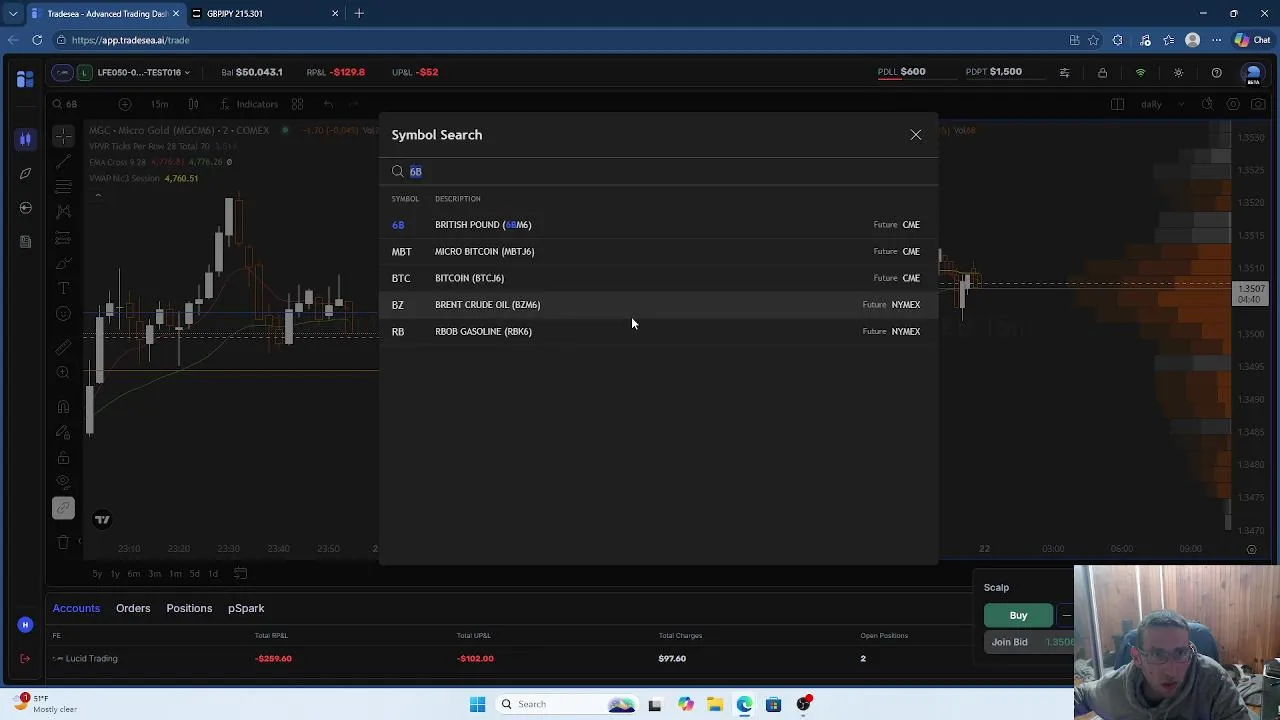Image resolution: width=1280 pixels, height=720 pixels.
Task: Collapse the indicator legend chevron
Action: tap(98, 195)
